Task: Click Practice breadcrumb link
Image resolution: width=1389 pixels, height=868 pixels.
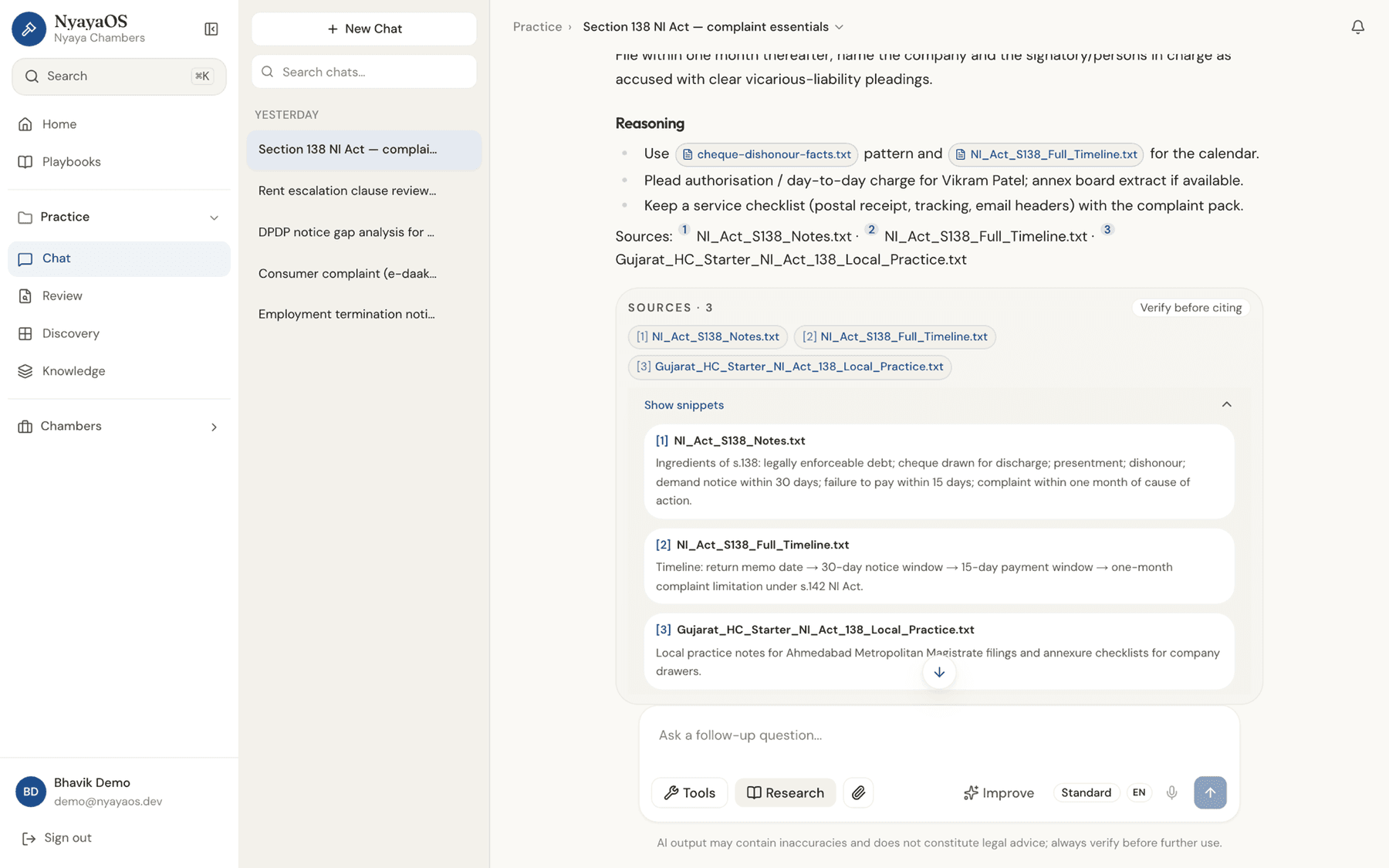Action: click(x=537, y=27)
